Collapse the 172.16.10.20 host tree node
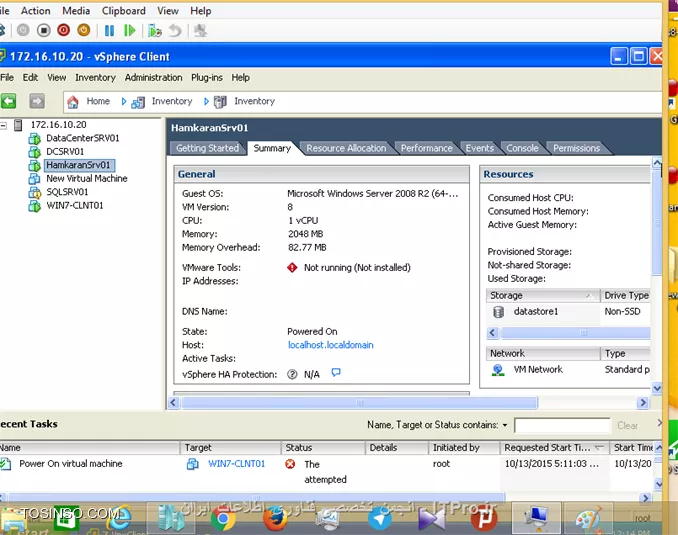 coord(4,125)
